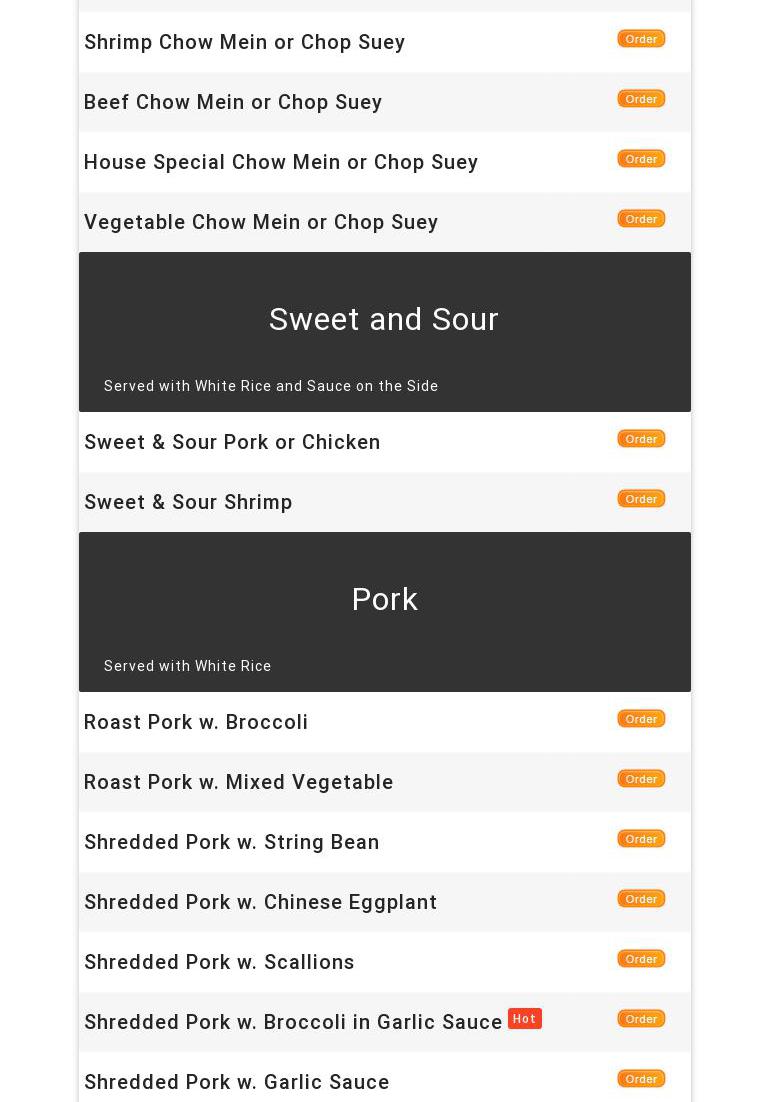Select the Sweet and Sour section header
The width and height of the screenshot is (770, 1102).
(x=384, y=320)
